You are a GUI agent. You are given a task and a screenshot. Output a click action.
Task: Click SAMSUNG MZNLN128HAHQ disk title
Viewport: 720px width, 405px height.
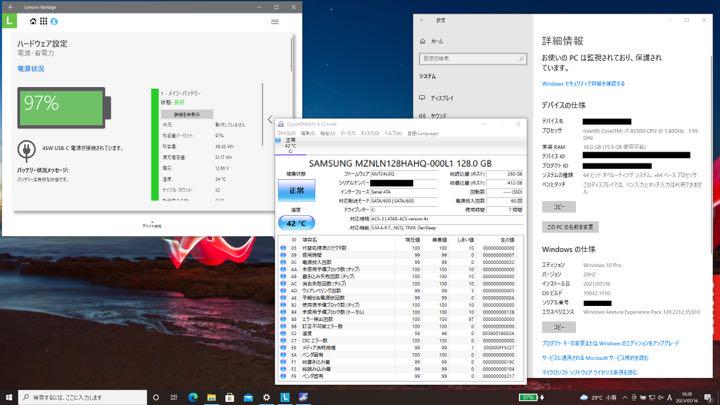point(400,163)
